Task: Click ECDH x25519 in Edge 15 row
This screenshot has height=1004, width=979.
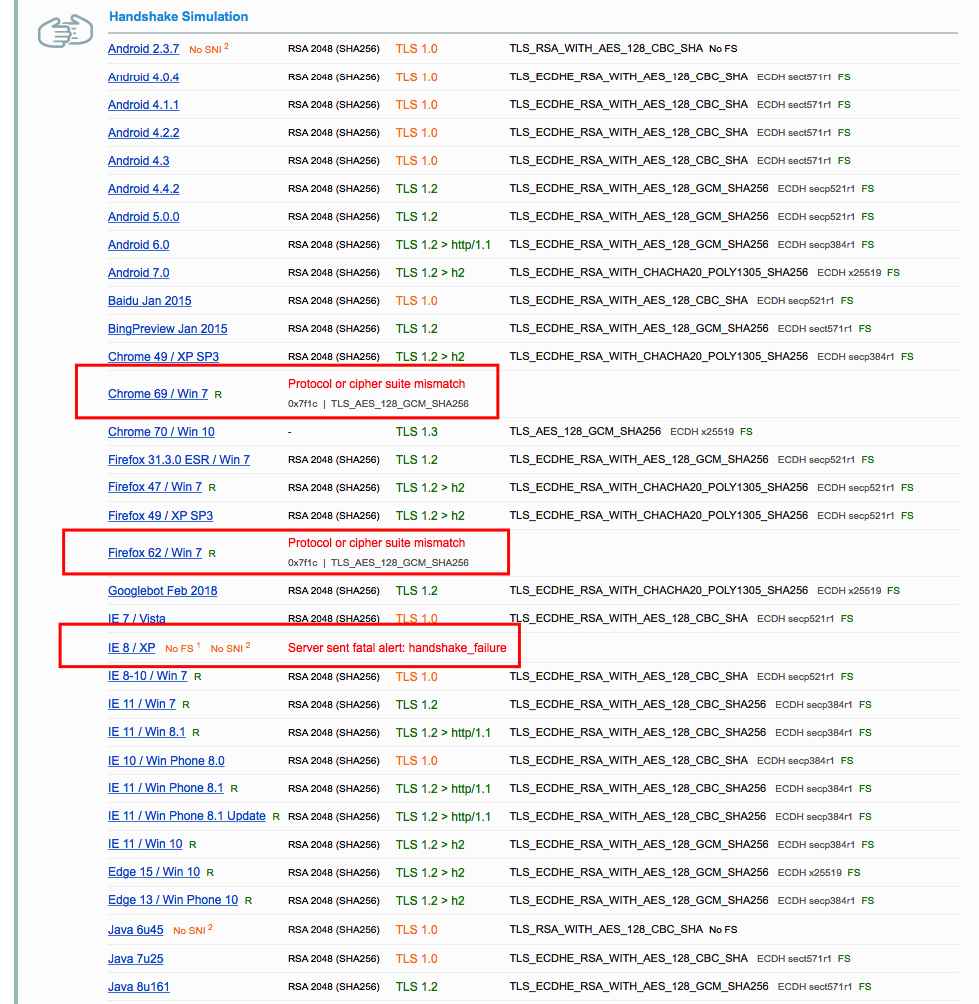Action: [x=809, y=873]
